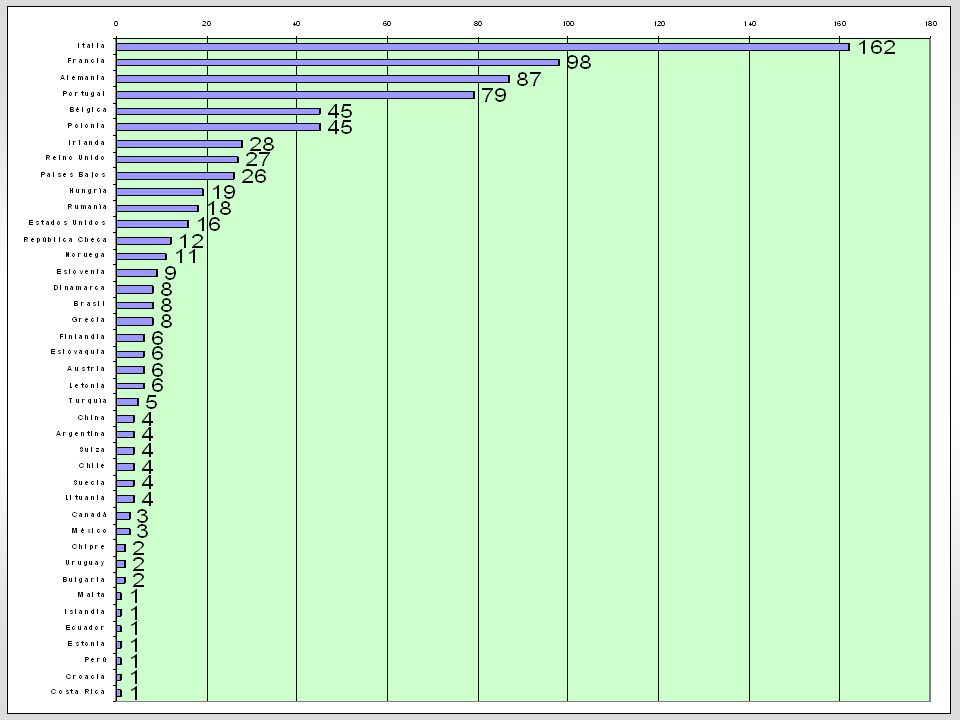This screenshot has height=720, width=960.
Task: Select the Suiza label
Action: [x=92, y=450]
